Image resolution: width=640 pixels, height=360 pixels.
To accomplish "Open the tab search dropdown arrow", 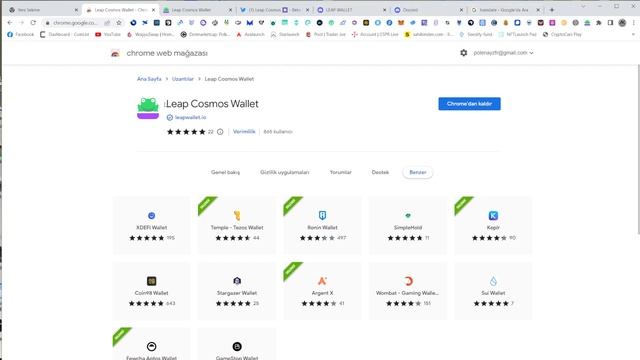I will click(583, 7).
